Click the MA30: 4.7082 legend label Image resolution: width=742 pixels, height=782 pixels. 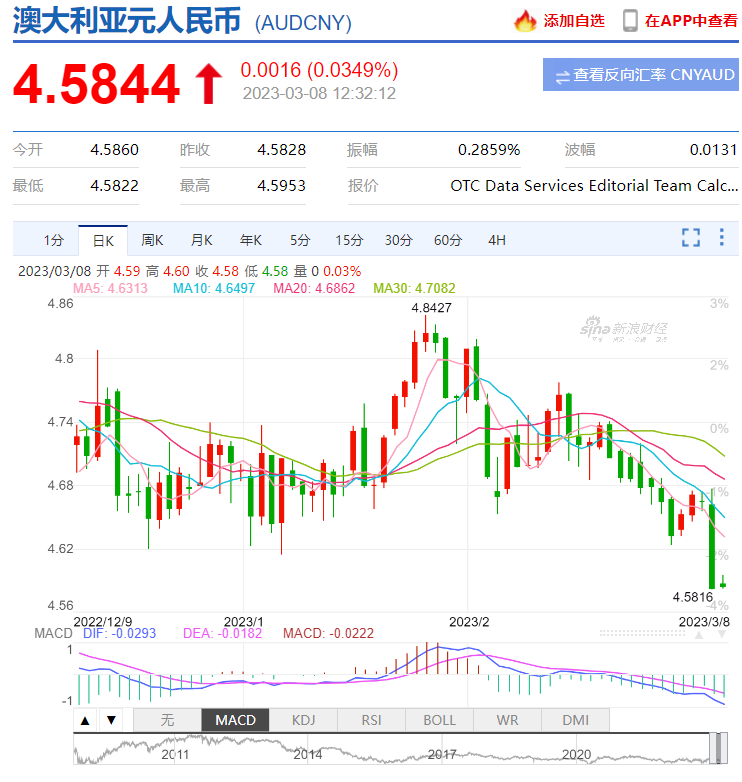pos(414,288)
